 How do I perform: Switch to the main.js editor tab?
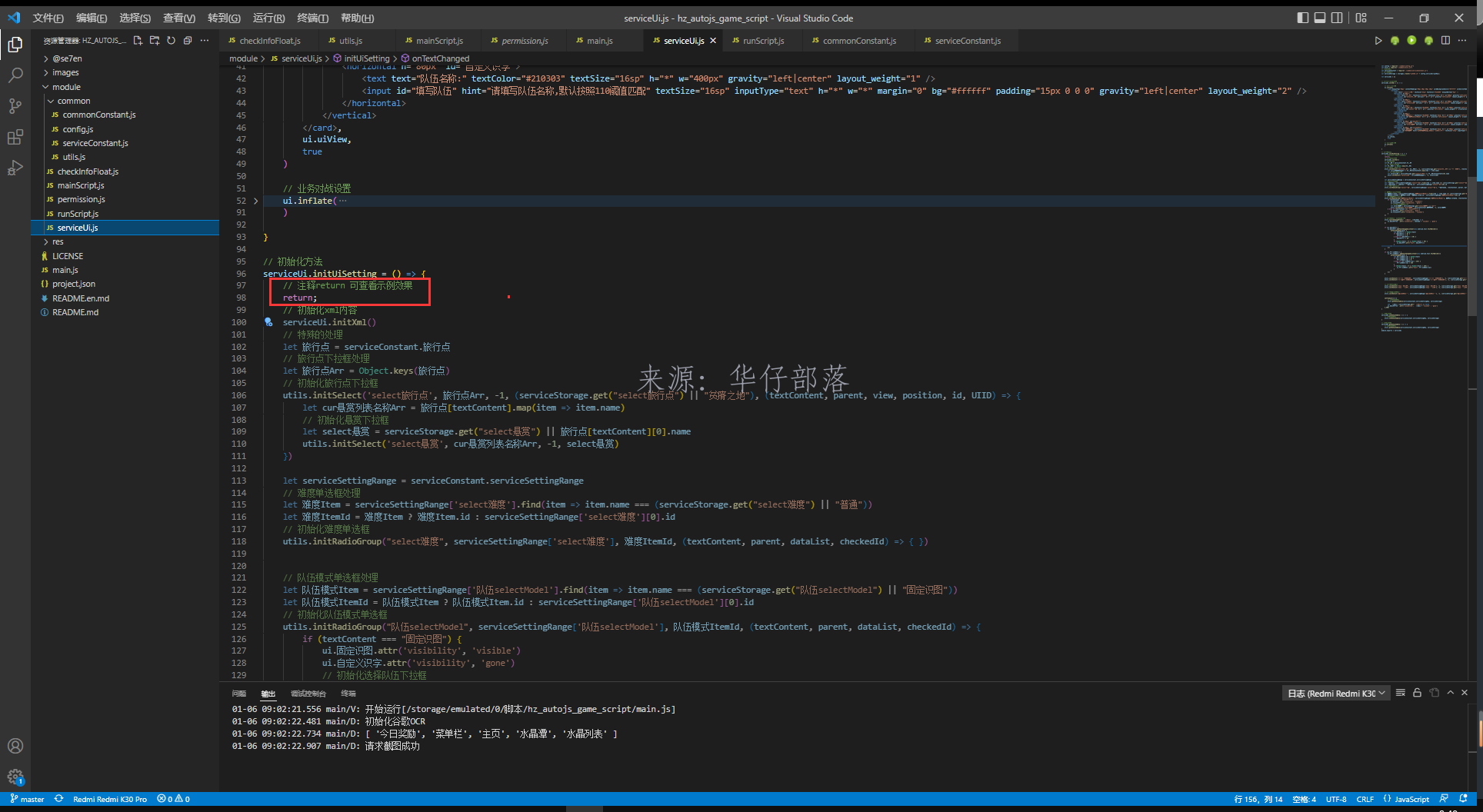coord(600,41)
